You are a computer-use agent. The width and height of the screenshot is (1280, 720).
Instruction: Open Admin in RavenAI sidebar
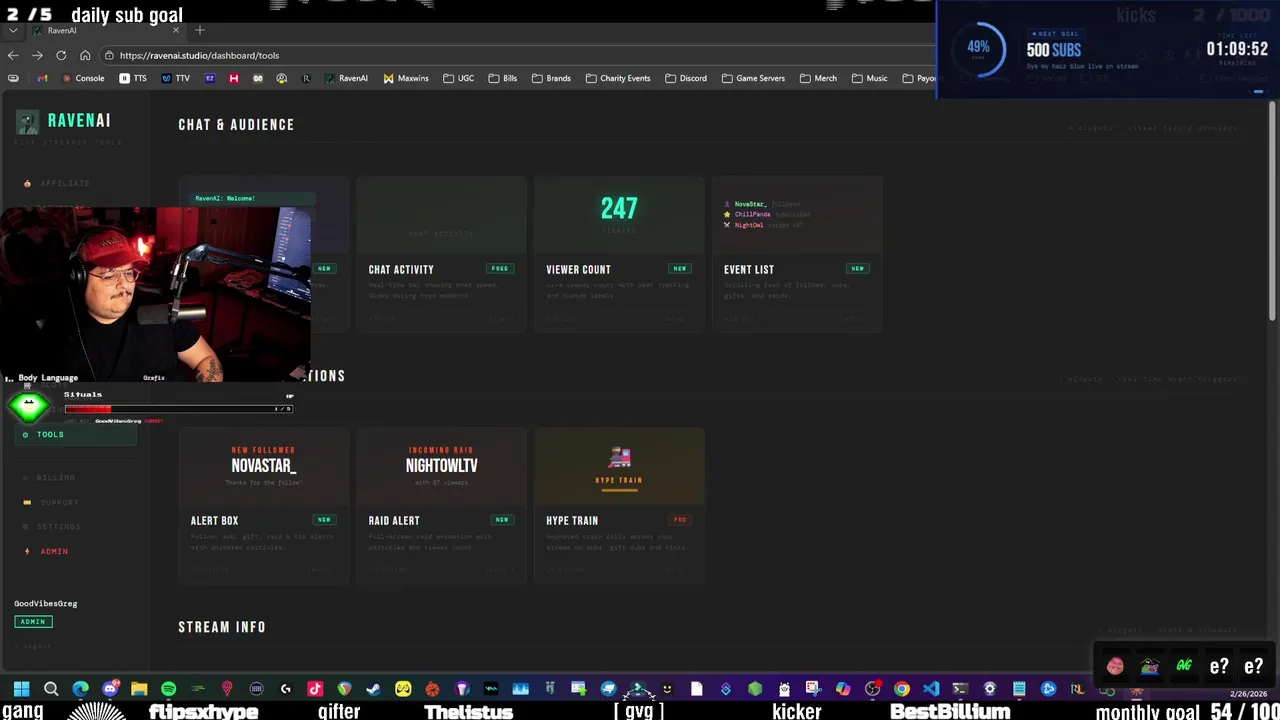pos(54,551)
